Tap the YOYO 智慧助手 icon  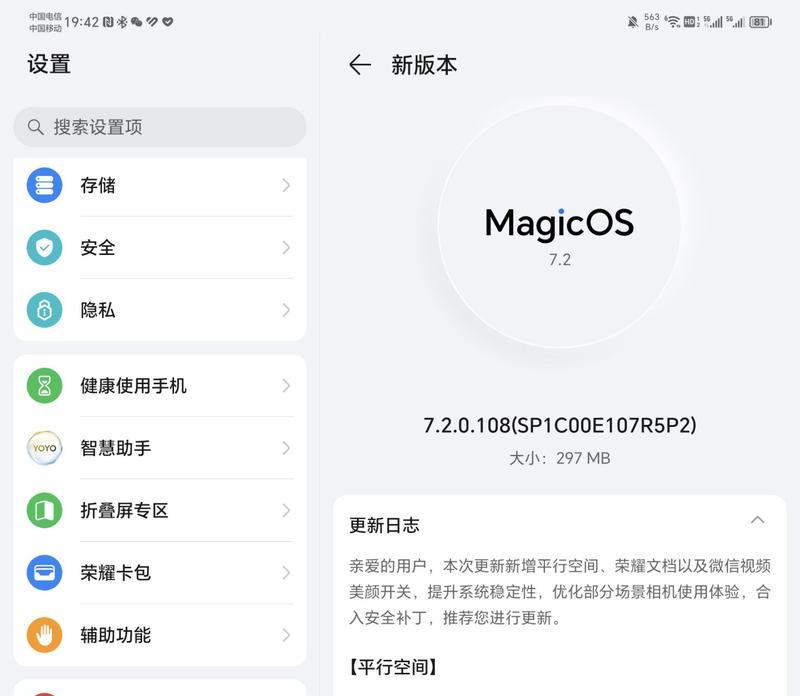point(44,448)
